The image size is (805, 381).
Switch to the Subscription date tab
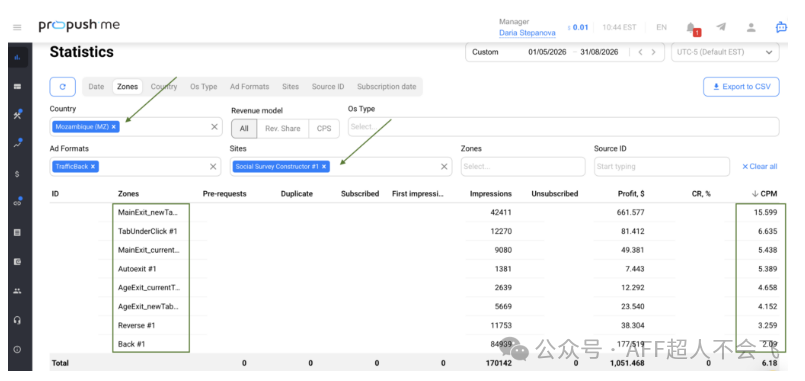pos(387,87)
